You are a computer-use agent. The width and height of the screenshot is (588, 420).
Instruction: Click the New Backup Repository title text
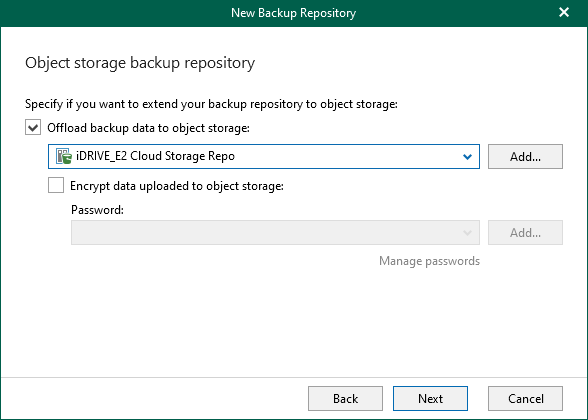[294, 13]
